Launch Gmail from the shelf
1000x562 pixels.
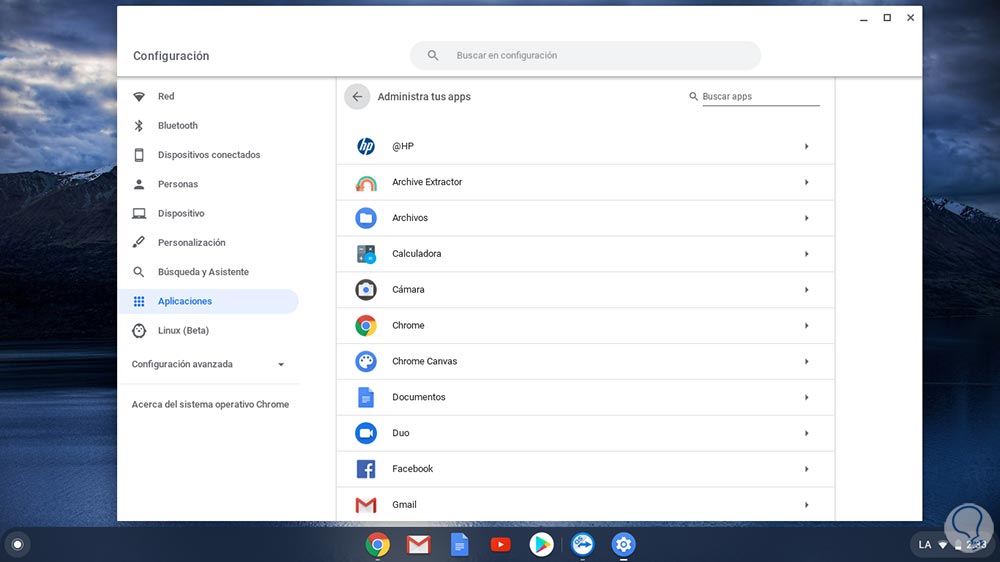tap(418, 545)
